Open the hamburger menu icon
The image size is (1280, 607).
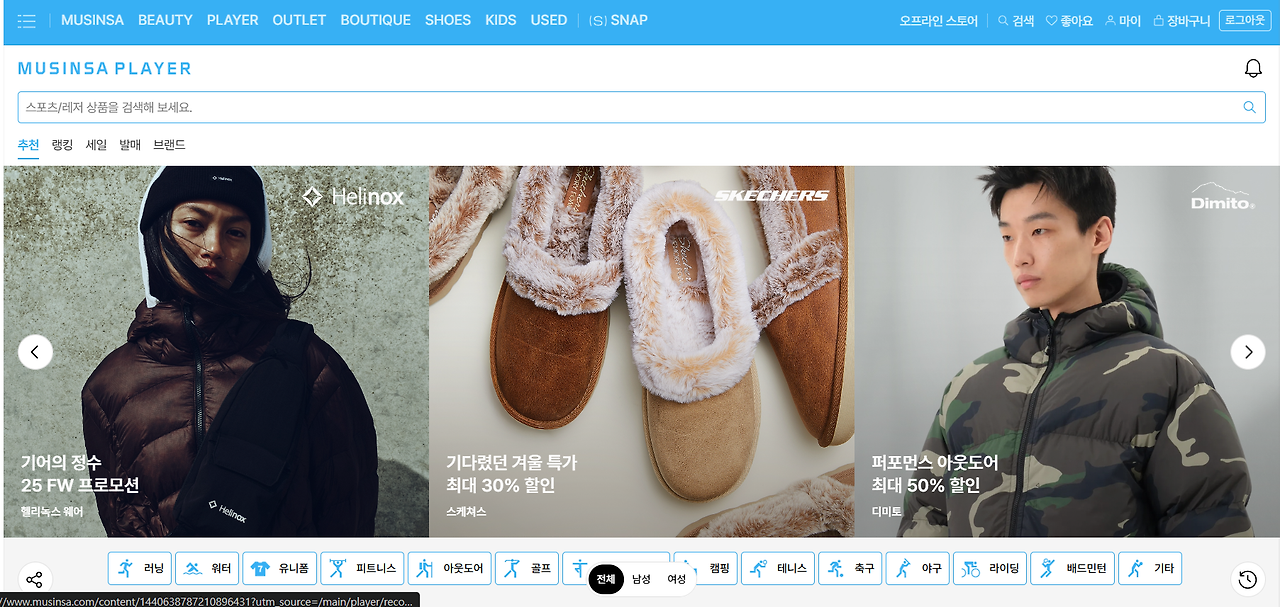tap(27, 21)
